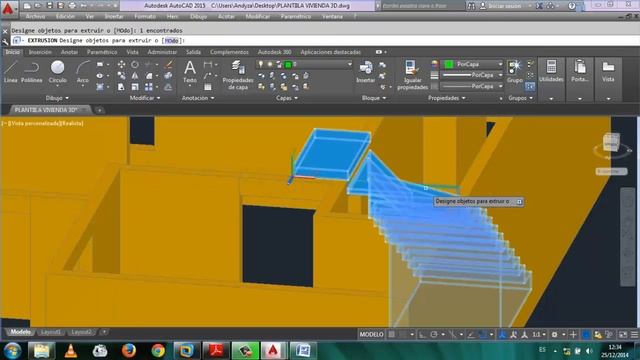Toggle the layer lock icon
The image size is (640, 360).
[279, 64]
